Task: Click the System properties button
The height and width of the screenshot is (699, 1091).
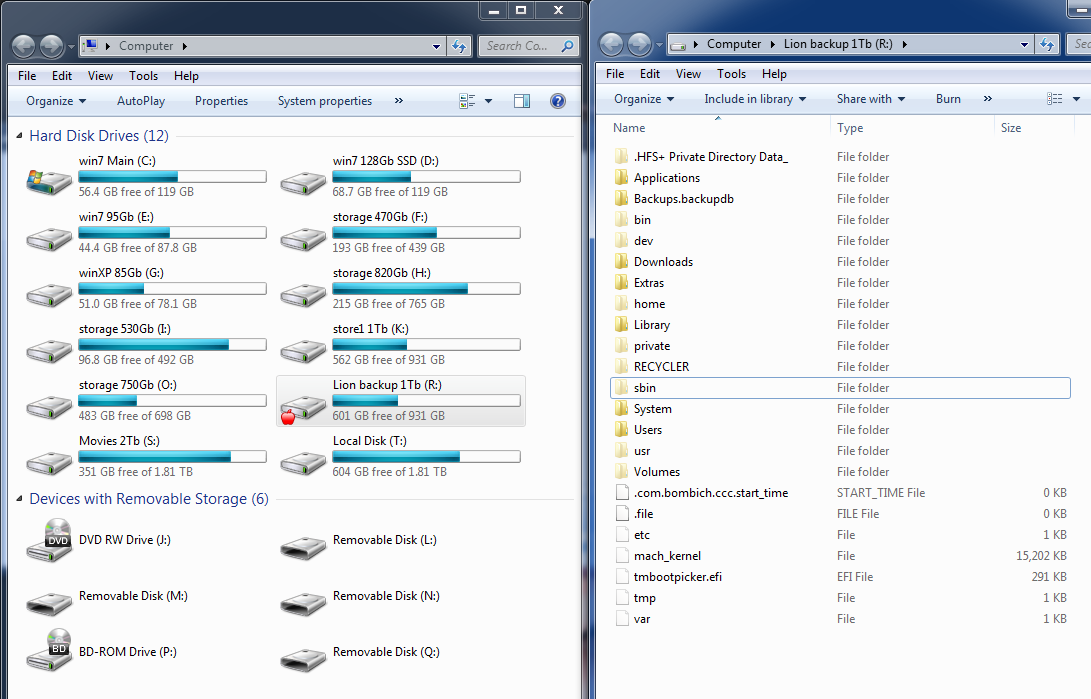Action: [x=325, y=101]
